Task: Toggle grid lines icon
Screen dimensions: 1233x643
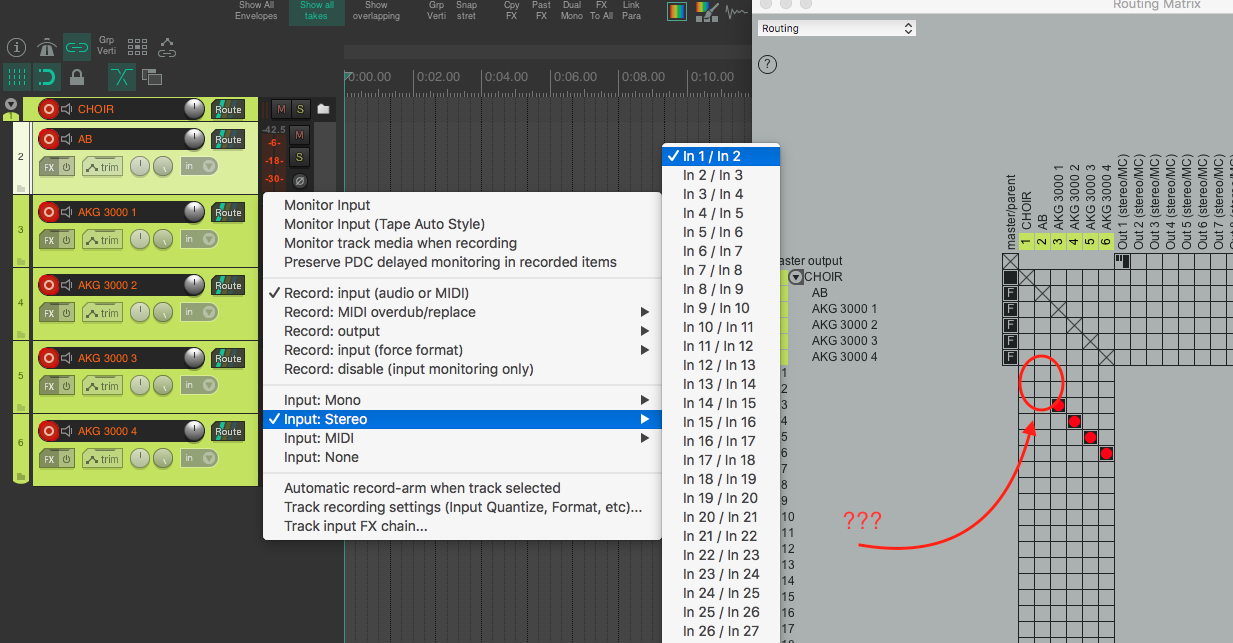Action: coord(16,76)
